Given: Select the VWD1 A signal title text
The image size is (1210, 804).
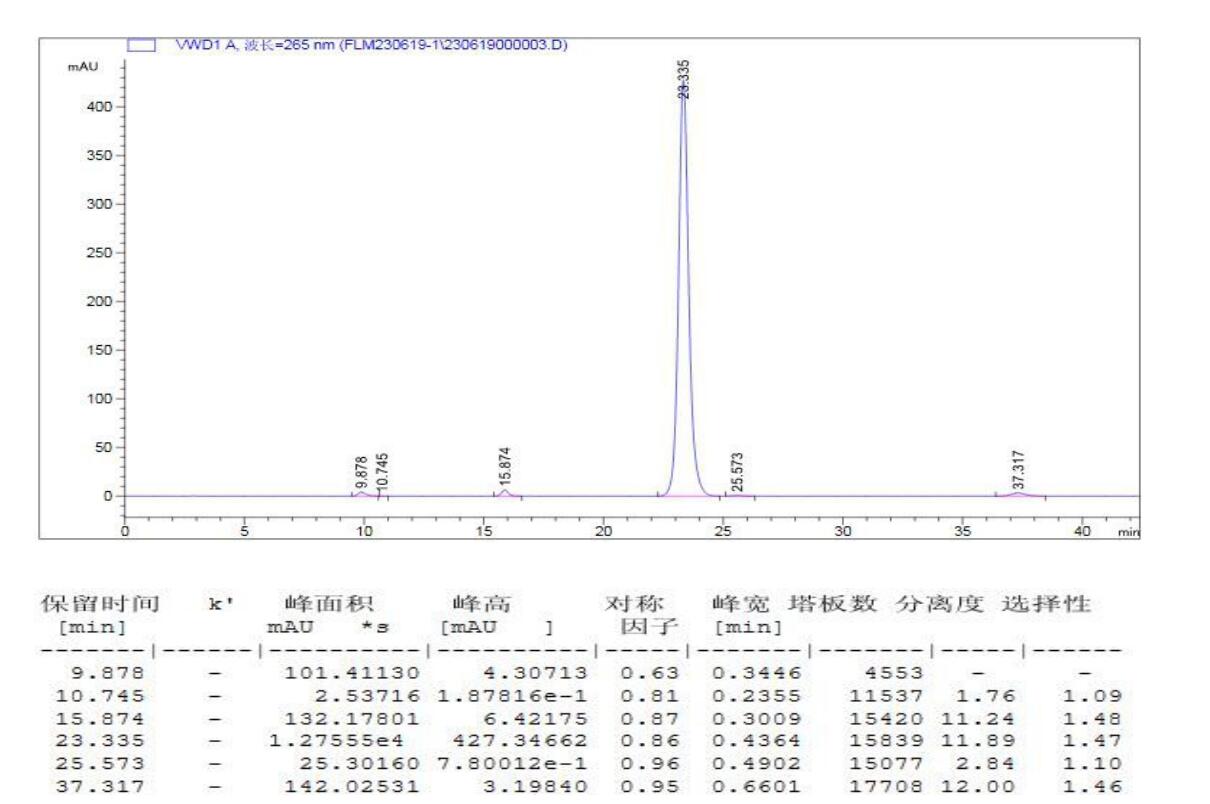Looking at the screenshot, I should (372, 44).
